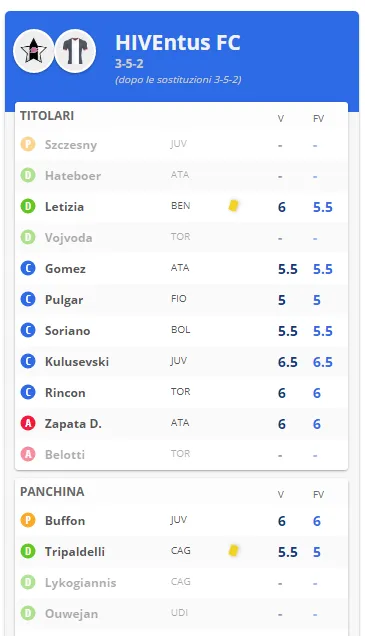Screen dimensions: 365x636
Task: Click the star team crest icon
Action: coord(34,51)
